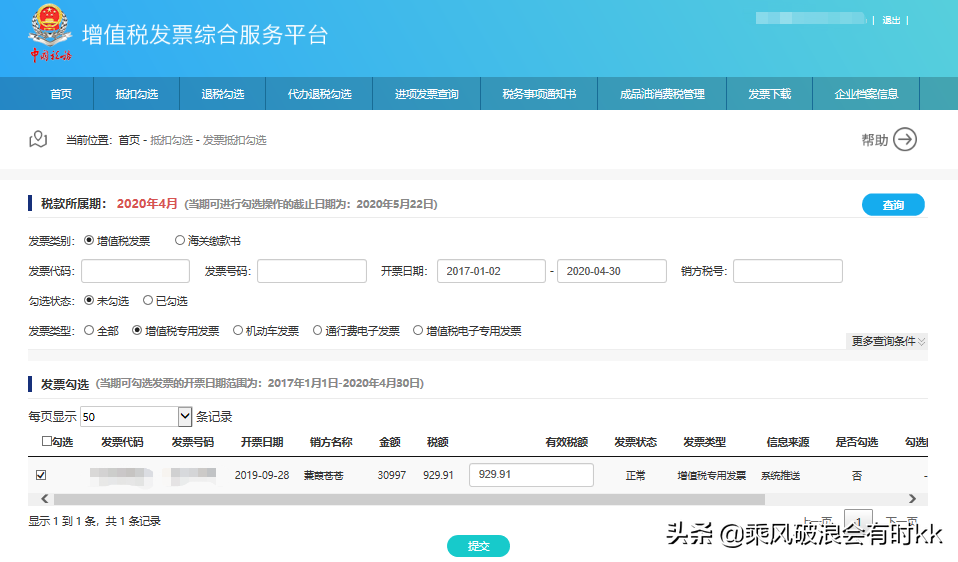Click the China Taxation emblem logo

tap(50, 32)
